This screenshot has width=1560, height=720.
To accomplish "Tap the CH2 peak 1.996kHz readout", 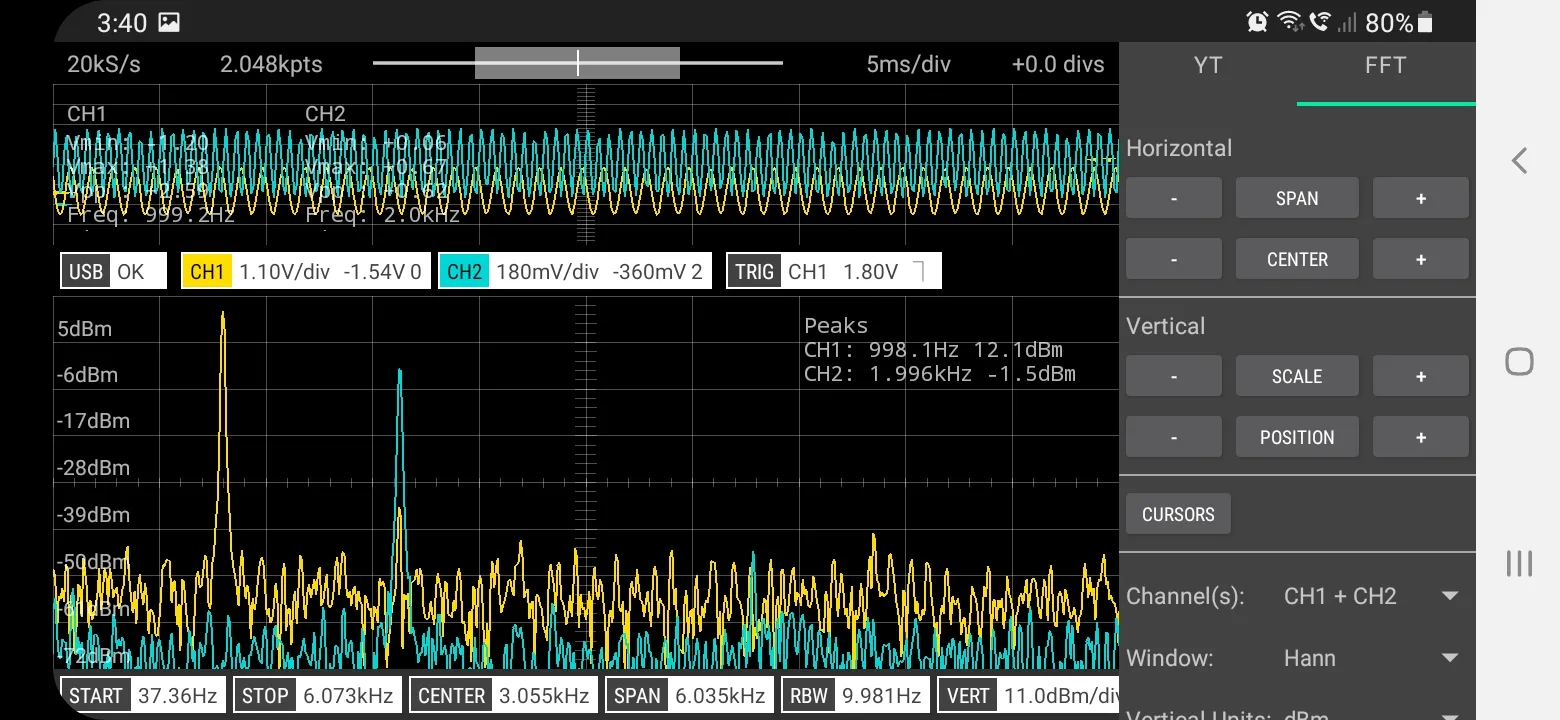I will tap(940, 374).
